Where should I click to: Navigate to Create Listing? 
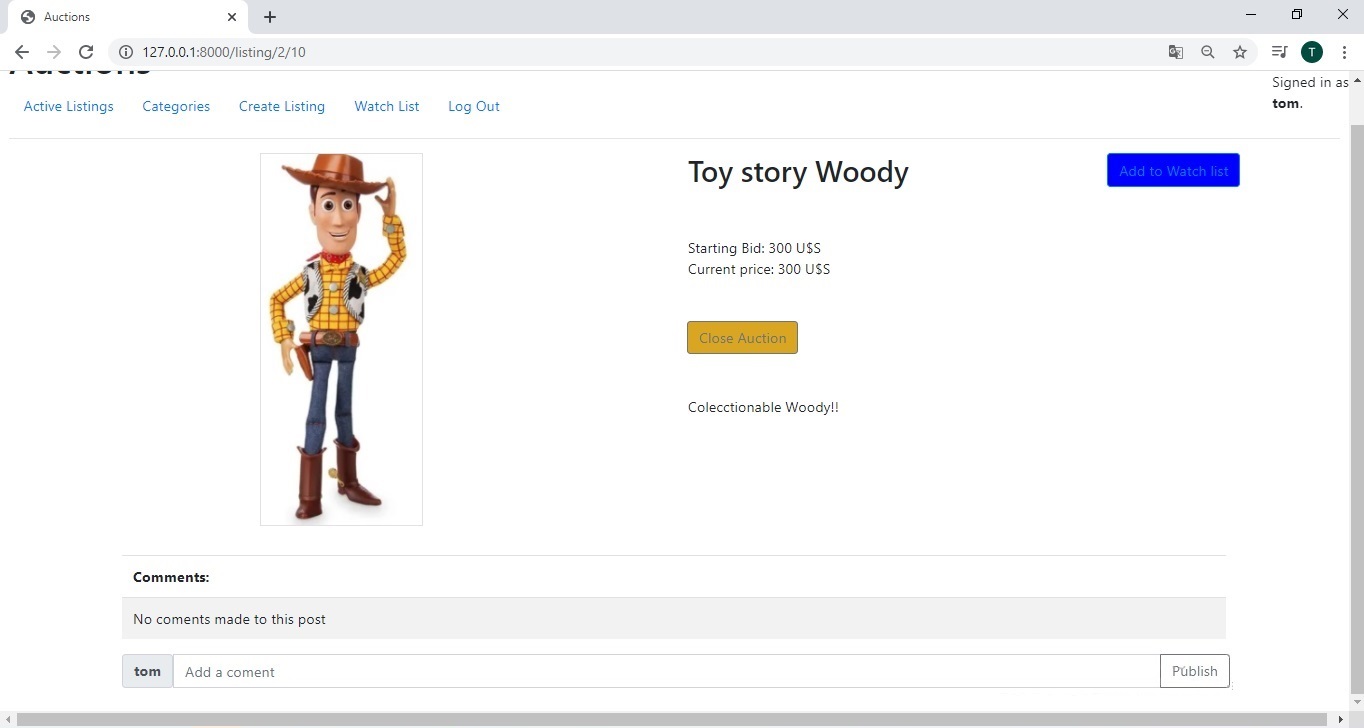click(282, 106)
